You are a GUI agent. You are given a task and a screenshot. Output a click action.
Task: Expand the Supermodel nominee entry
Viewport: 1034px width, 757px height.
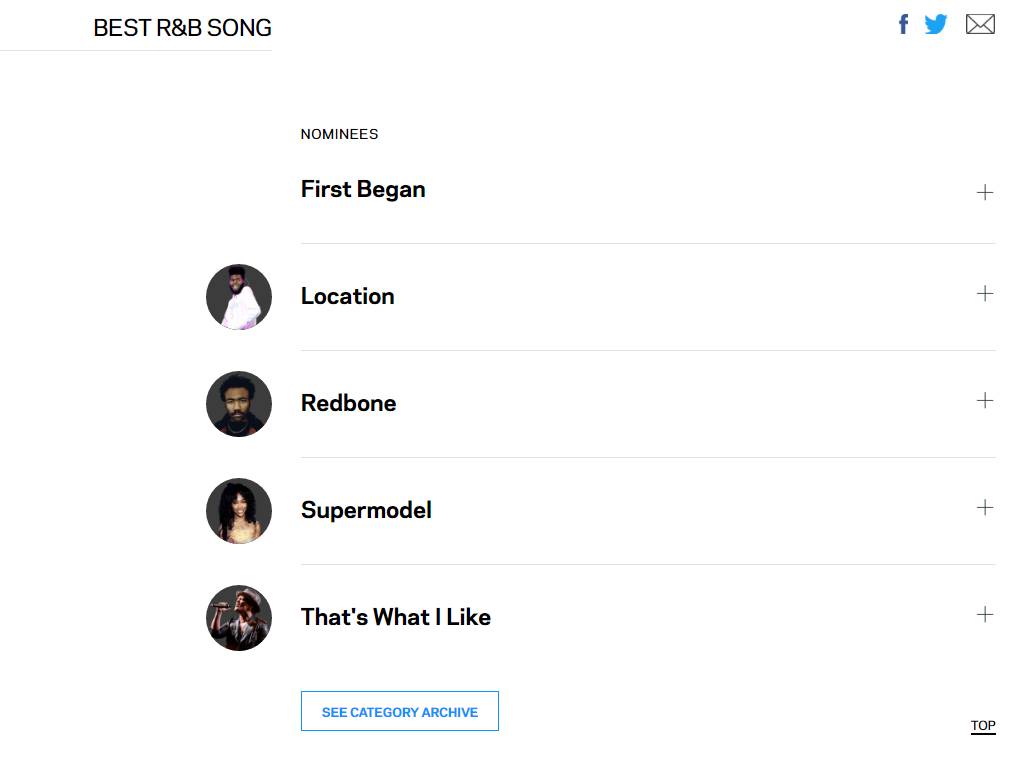click(x=985, y=507)
